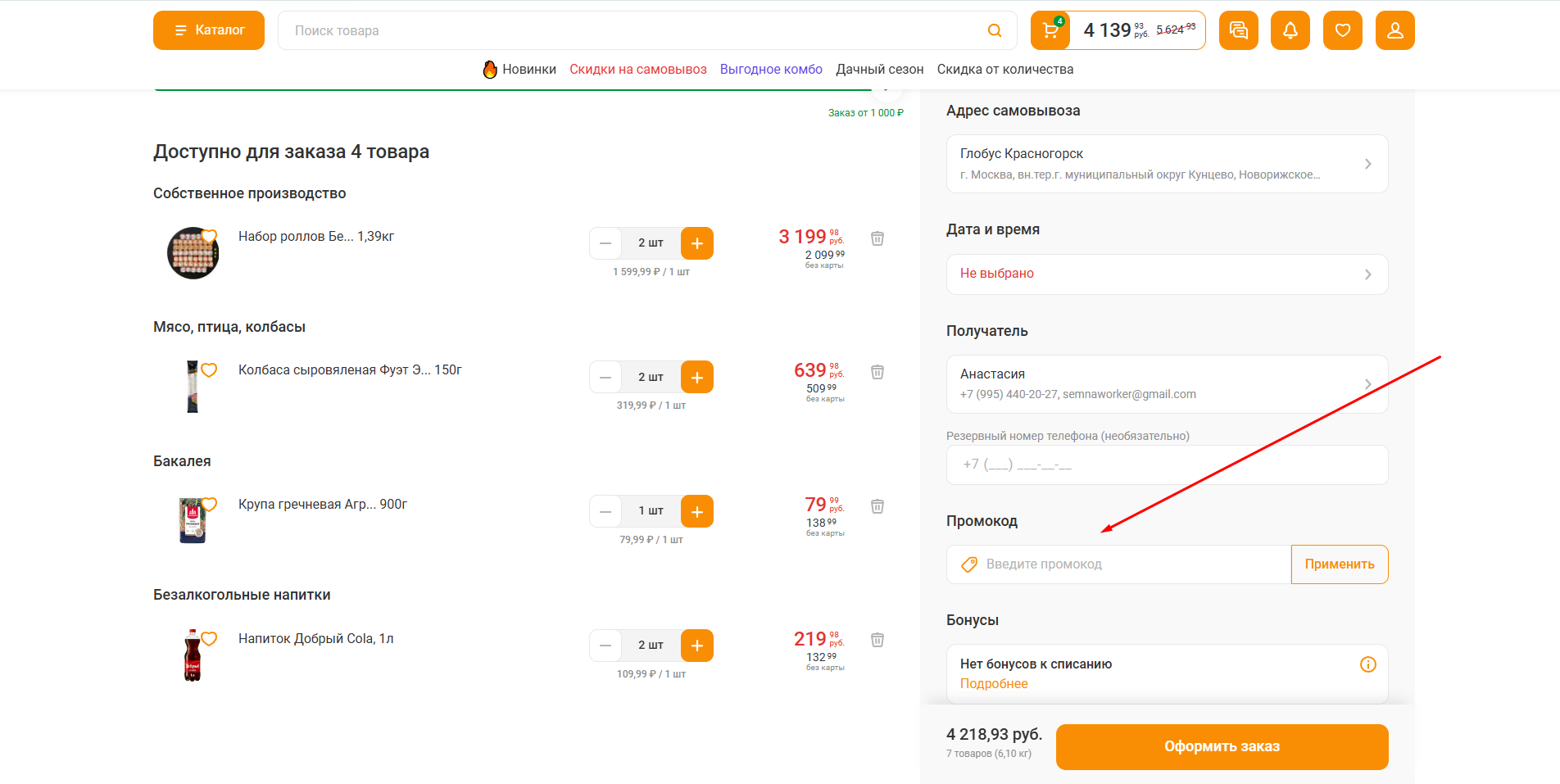Click the bonuses info icon
Screen dimensions: 1560x784
click(1367, 664)
